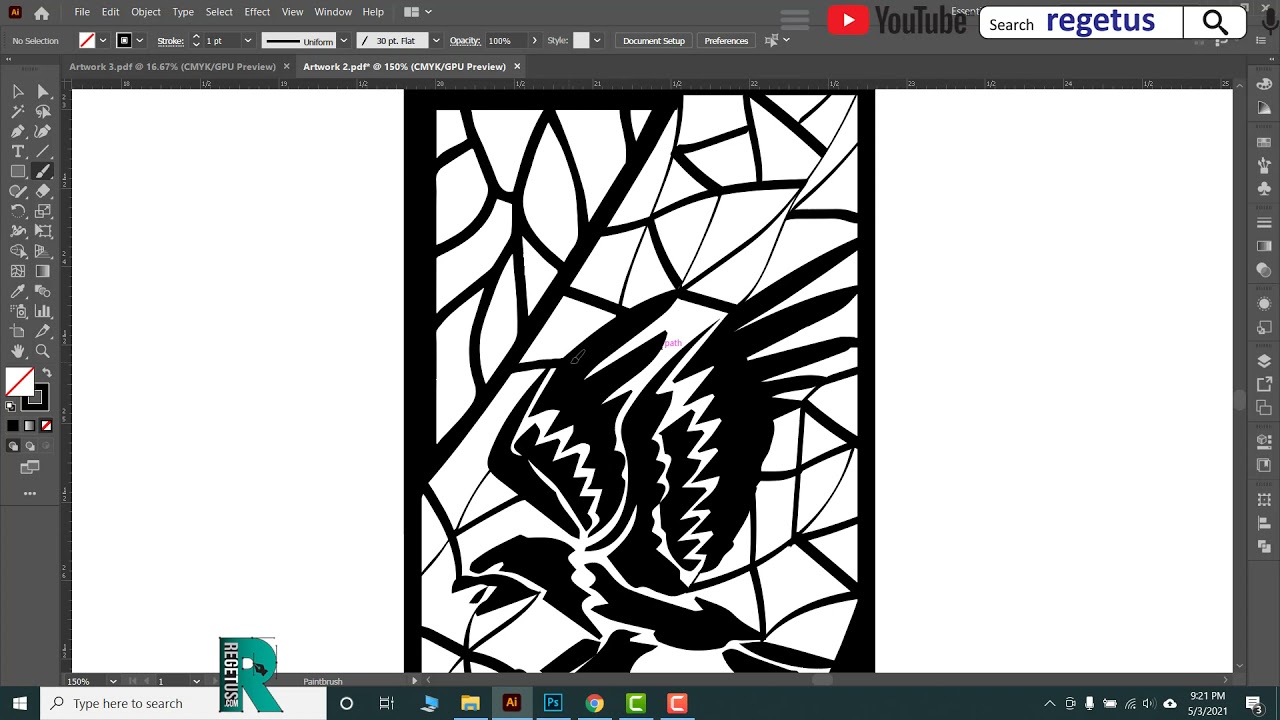1280x720 pixels.
Task: Select the Hand tool
Action: (18, 352)
